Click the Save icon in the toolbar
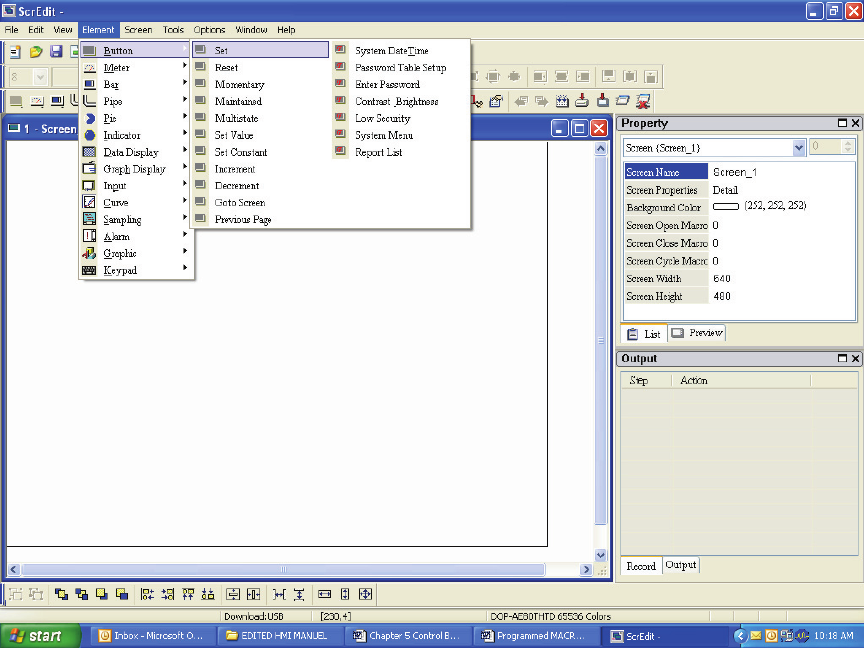This screenshot has width=864, height=648. click(x=56, y=51)
